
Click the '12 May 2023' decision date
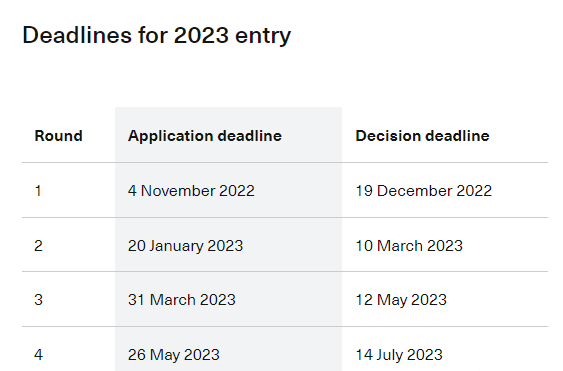[401, 300]
